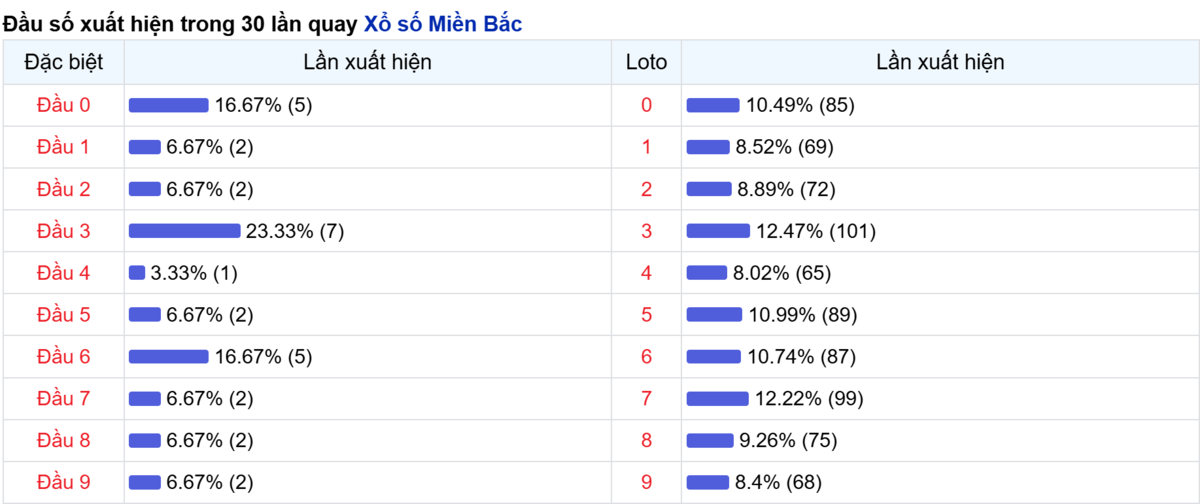
Task: Click the Đầu 0 row label
Action: click(x=63, y=105)
